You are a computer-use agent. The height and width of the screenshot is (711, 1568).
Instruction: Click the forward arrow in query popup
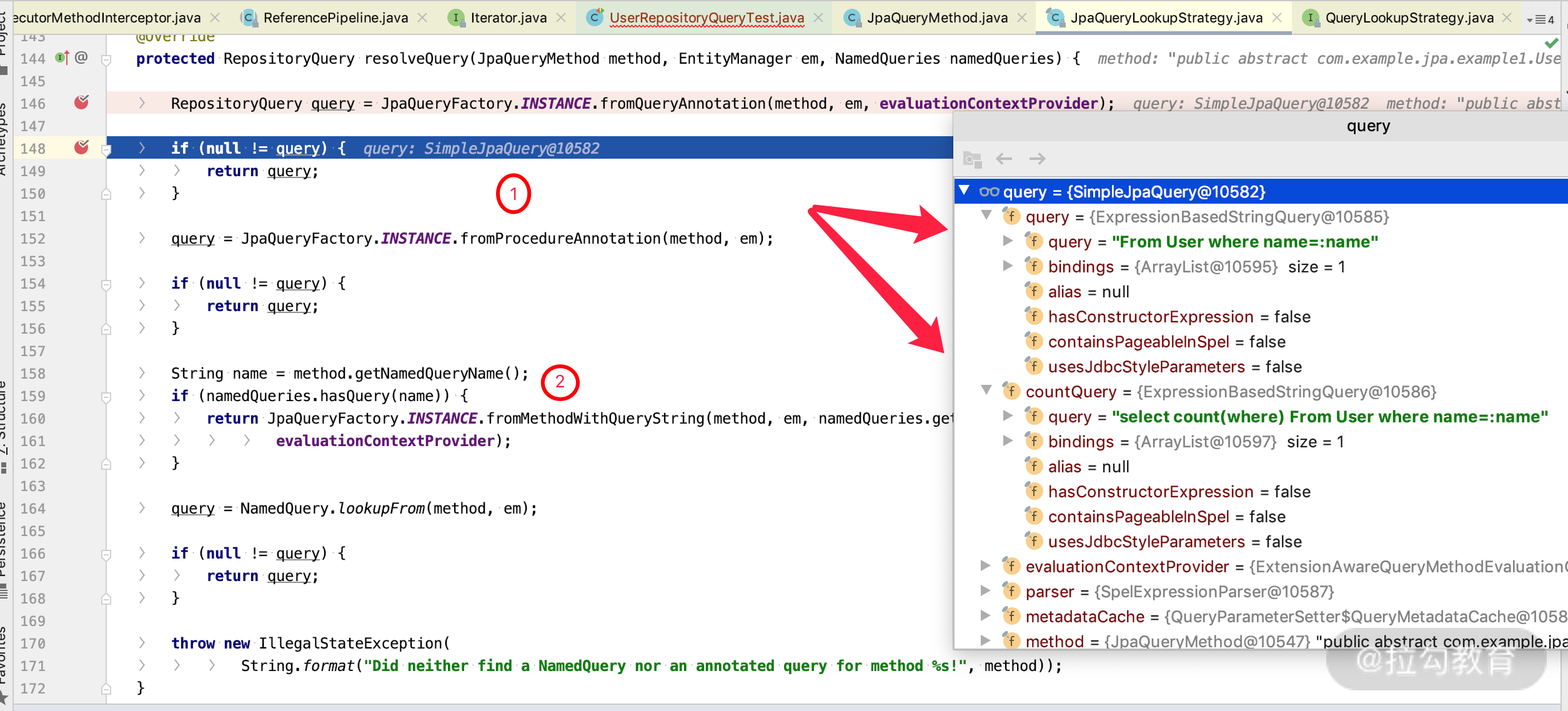point(1037,159)
